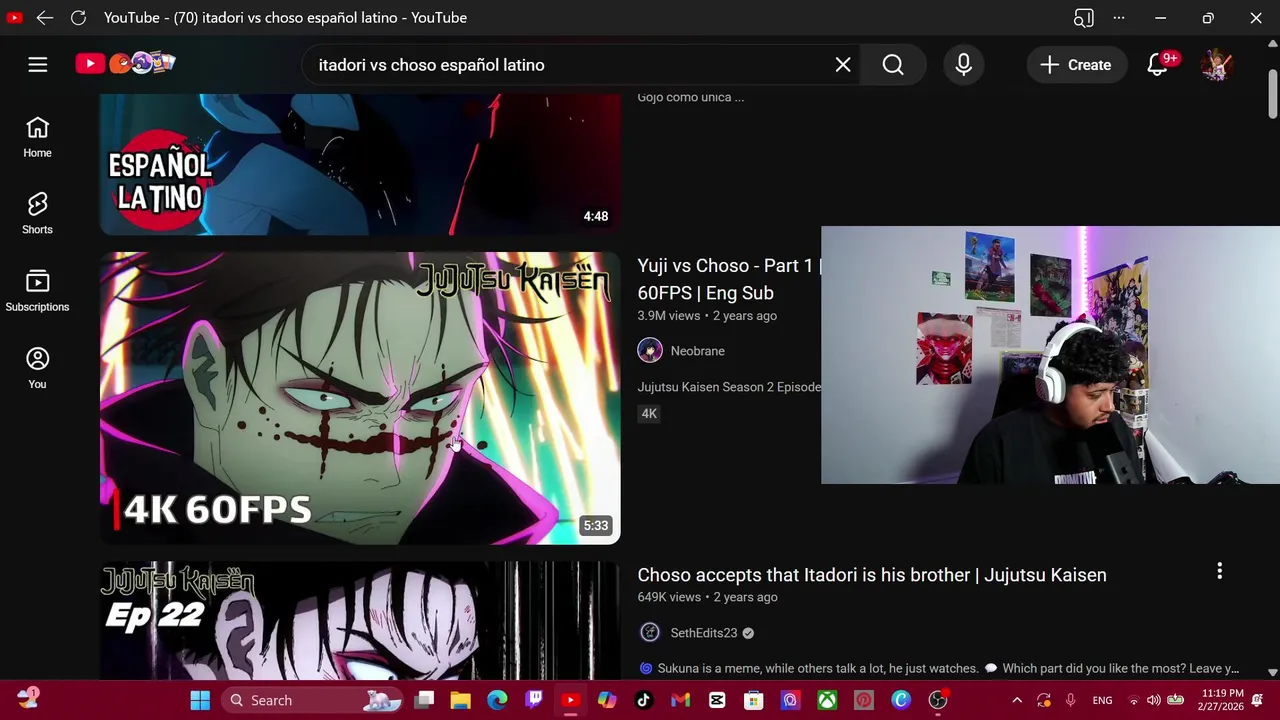1280x720 pixels.
Task: Click the 4K badge
Action: click(x=649, y=414)
